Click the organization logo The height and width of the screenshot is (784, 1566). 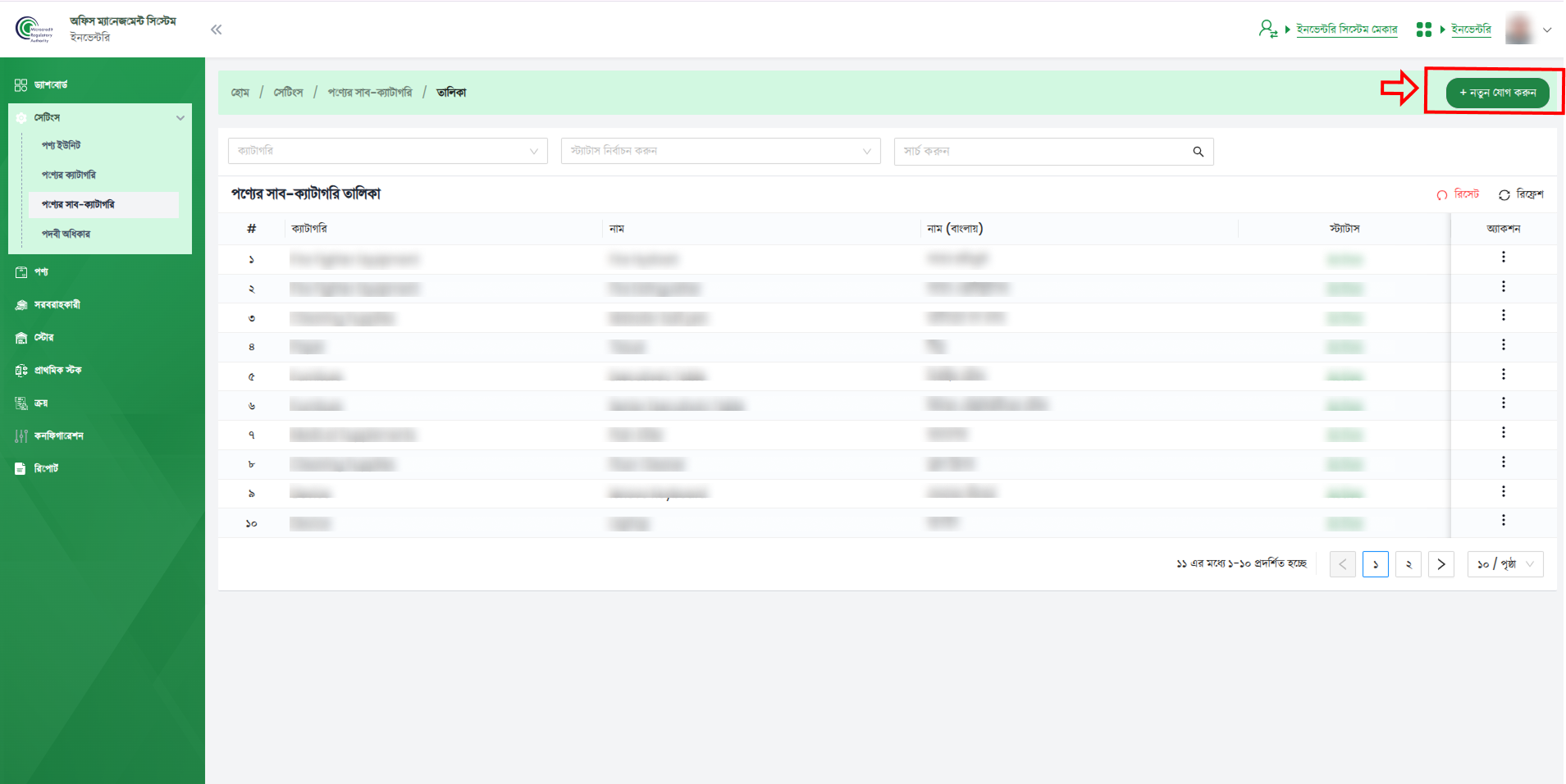(34, 30)
